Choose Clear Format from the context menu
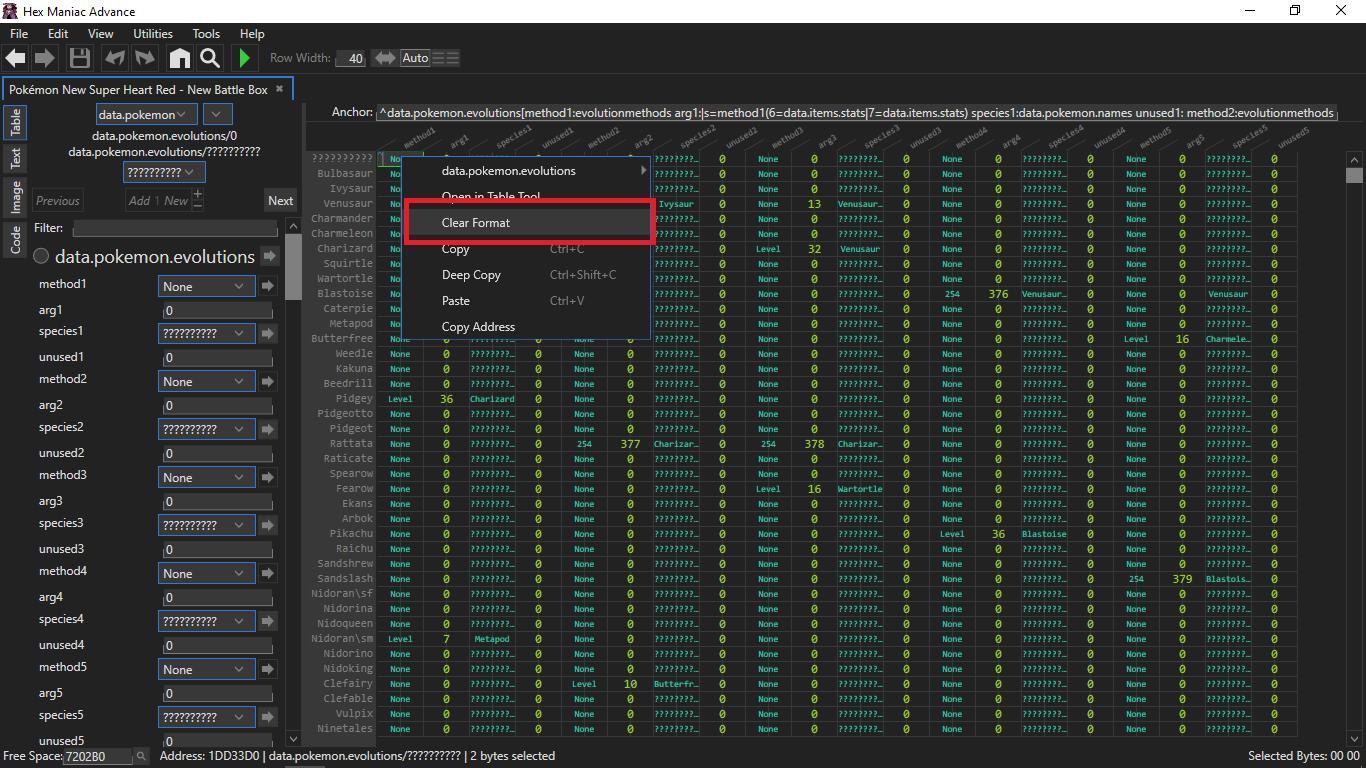Screen dimensions: 1366x768 pos(476,223)
